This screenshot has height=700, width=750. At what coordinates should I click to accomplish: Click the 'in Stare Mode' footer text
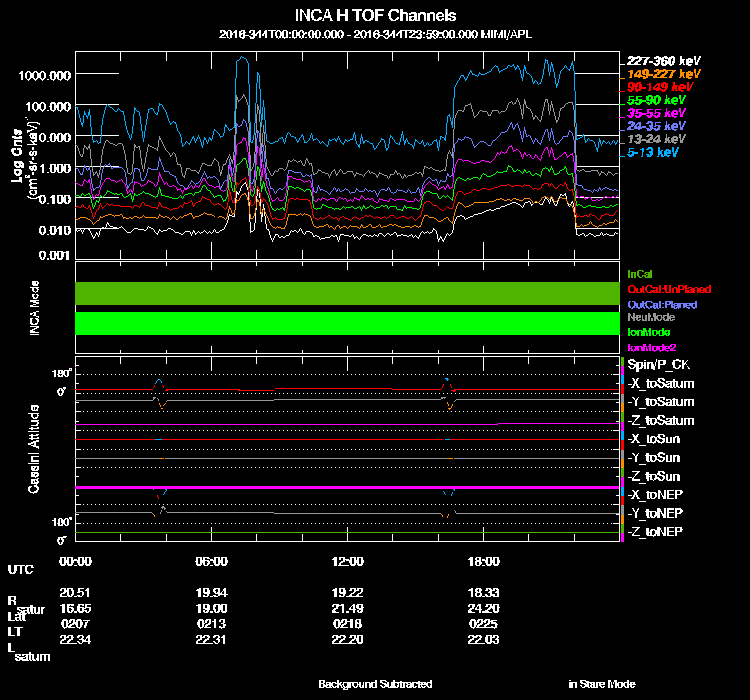tap(602, 684)
